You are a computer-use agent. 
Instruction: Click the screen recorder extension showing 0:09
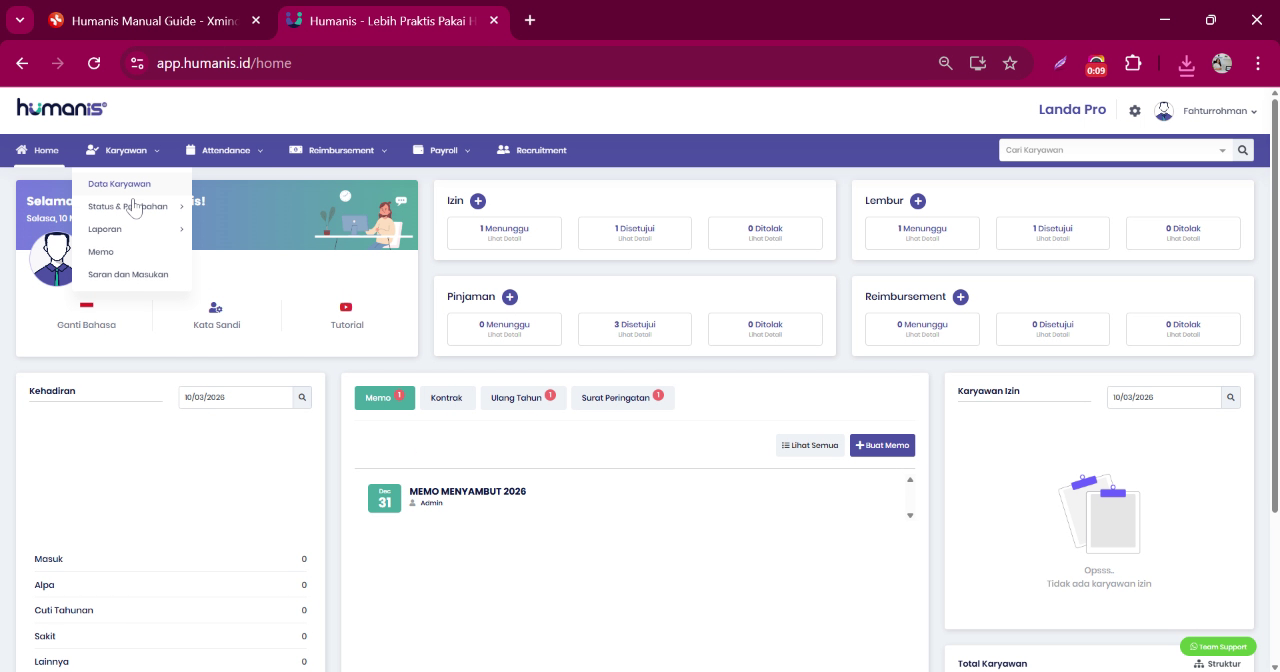click(1096, 65)
